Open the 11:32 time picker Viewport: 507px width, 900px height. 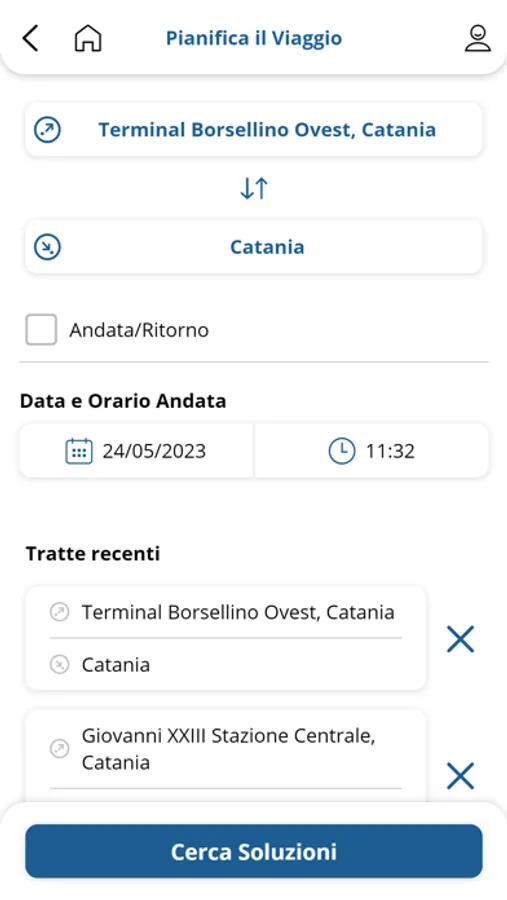click(371, 451)
